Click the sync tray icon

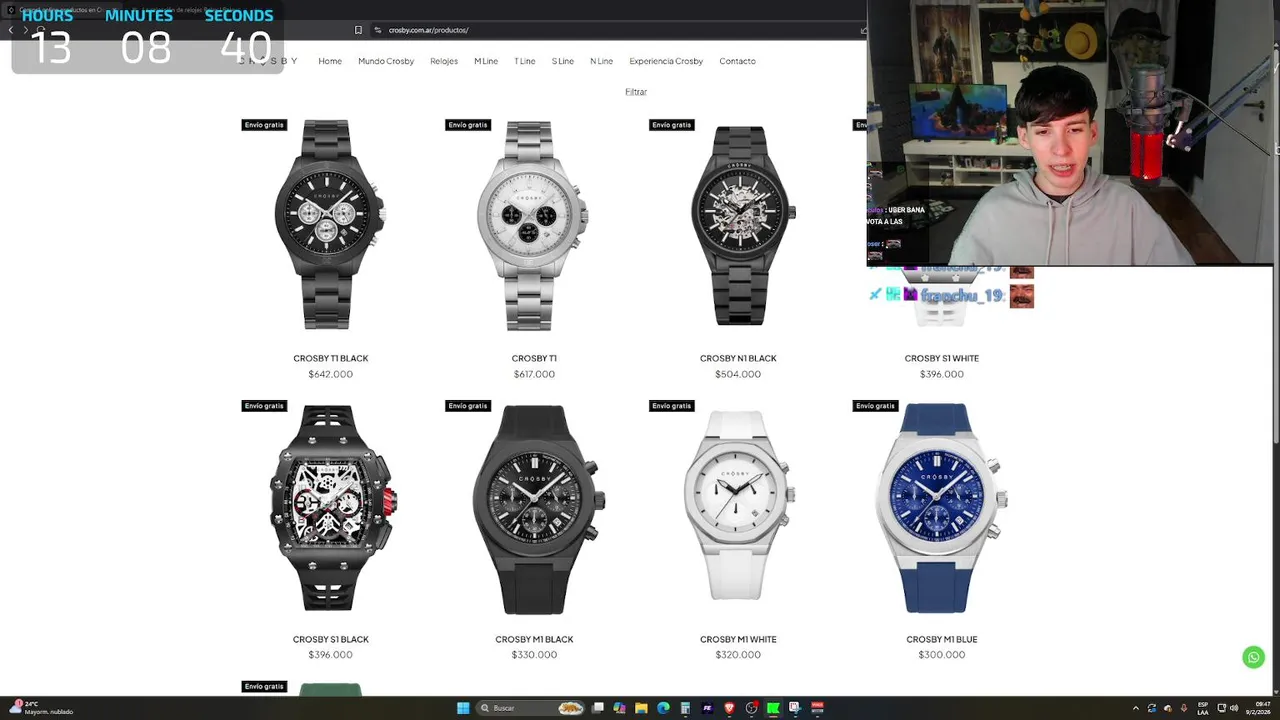(x=1152, y=708)
